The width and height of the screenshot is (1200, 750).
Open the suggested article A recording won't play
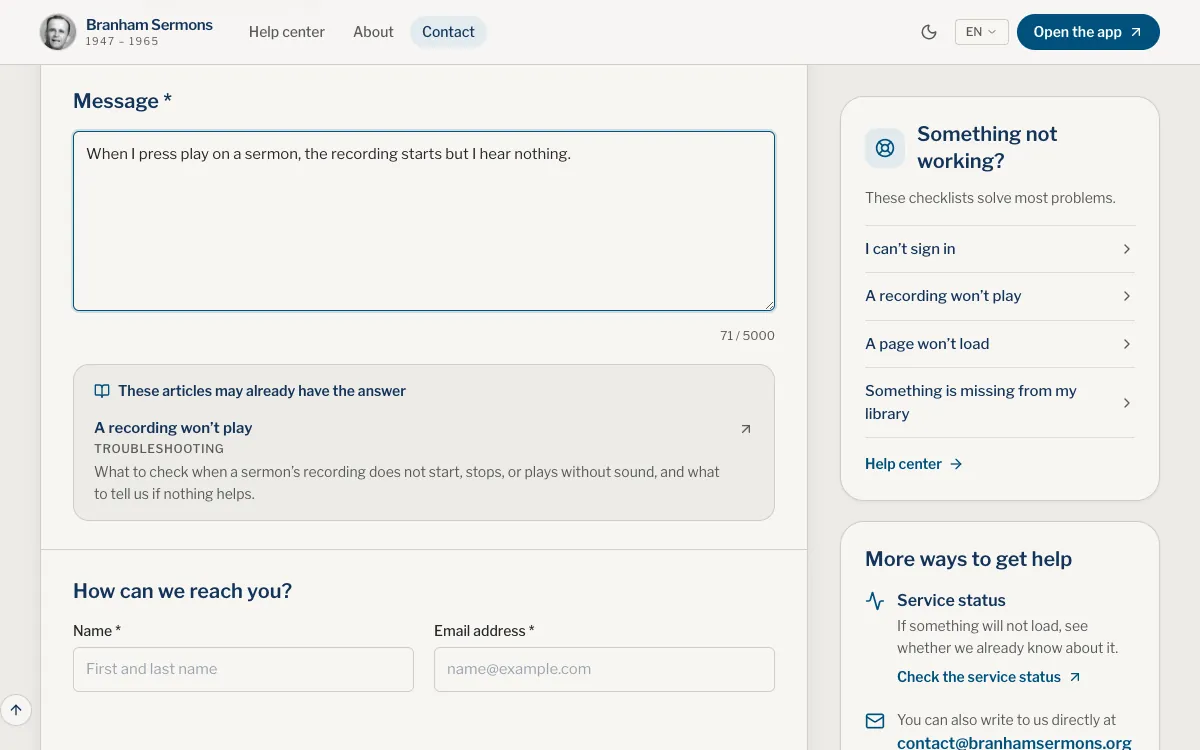(173, 428)
